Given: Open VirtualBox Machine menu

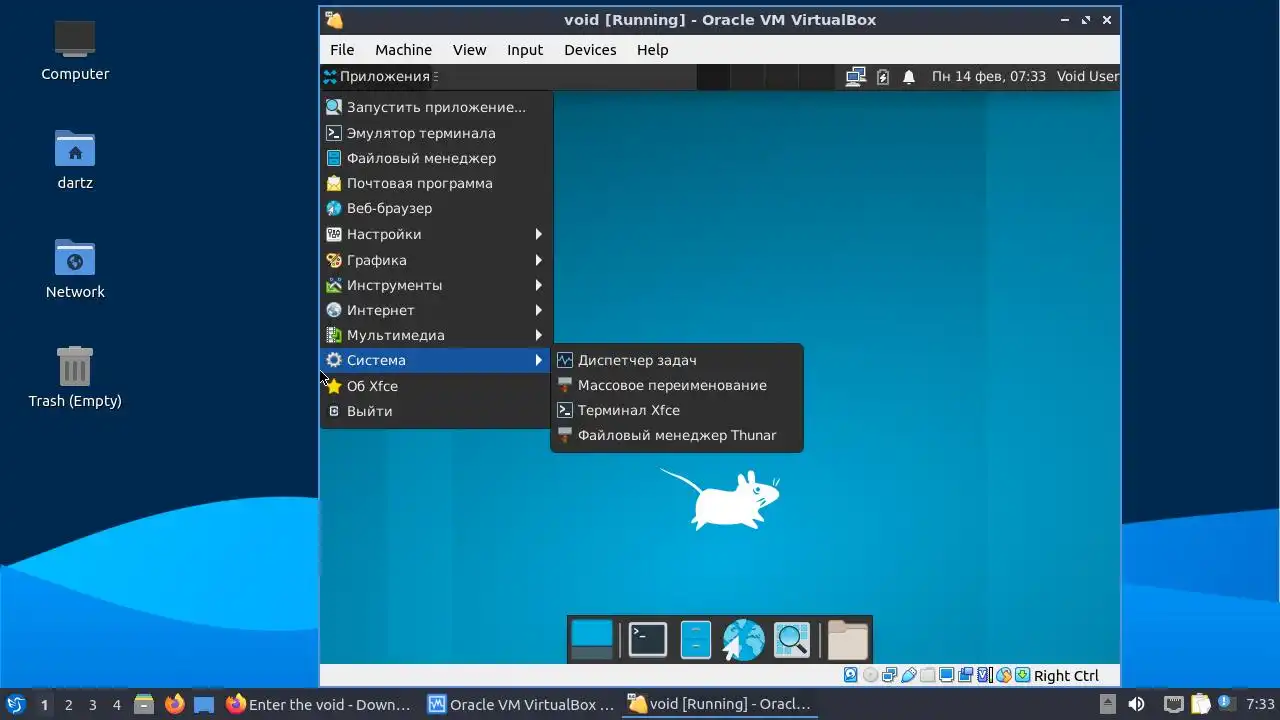Looking at the screenshot, I should (403, 49).
